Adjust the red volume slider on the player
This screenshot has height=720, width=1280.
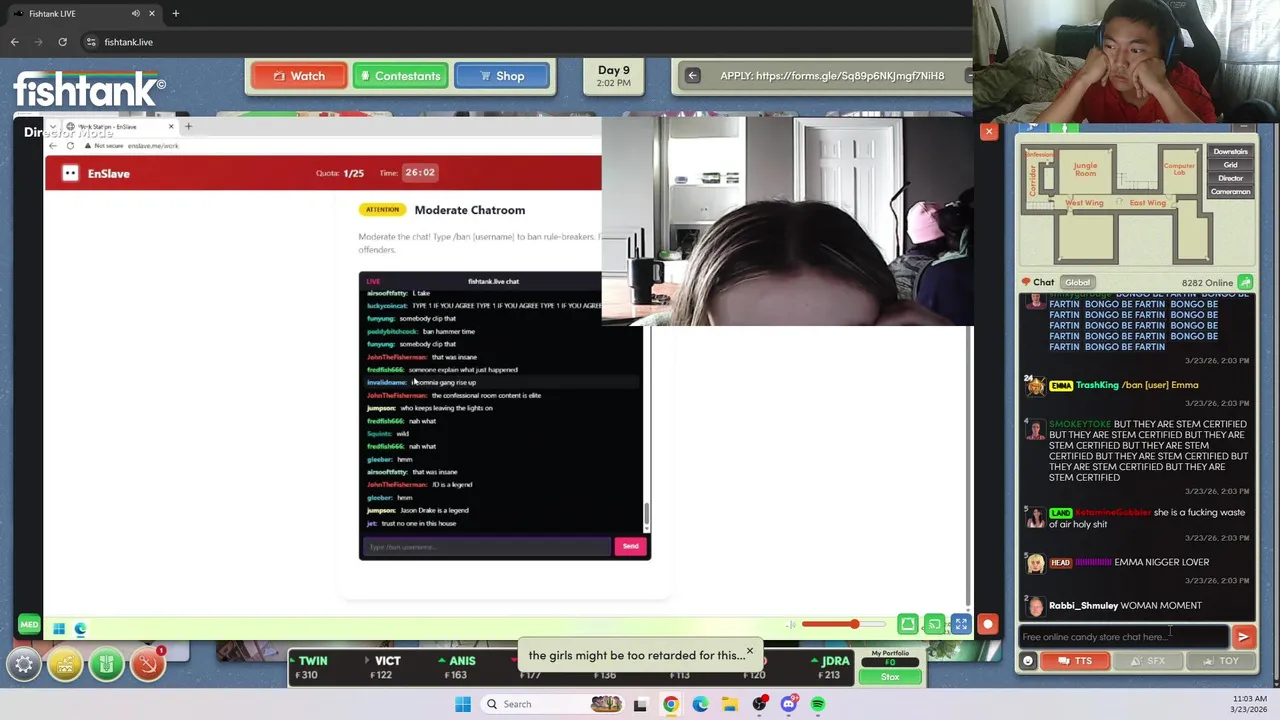coord(843,625)
